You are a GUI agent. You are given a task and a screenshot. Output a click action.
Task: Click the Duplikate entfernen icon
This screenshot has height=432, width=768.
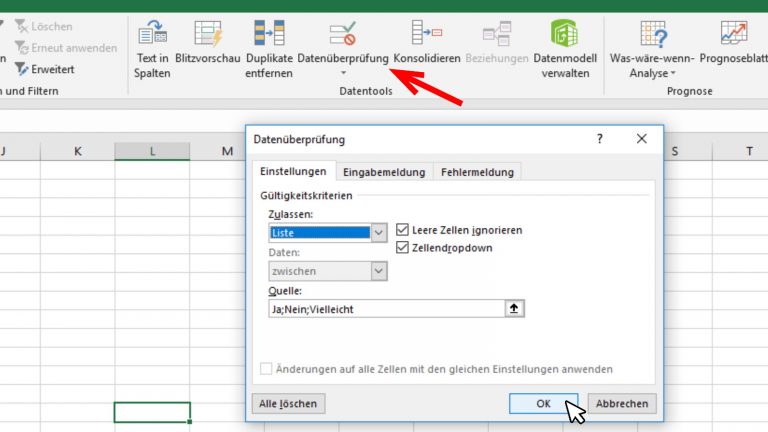268,36
